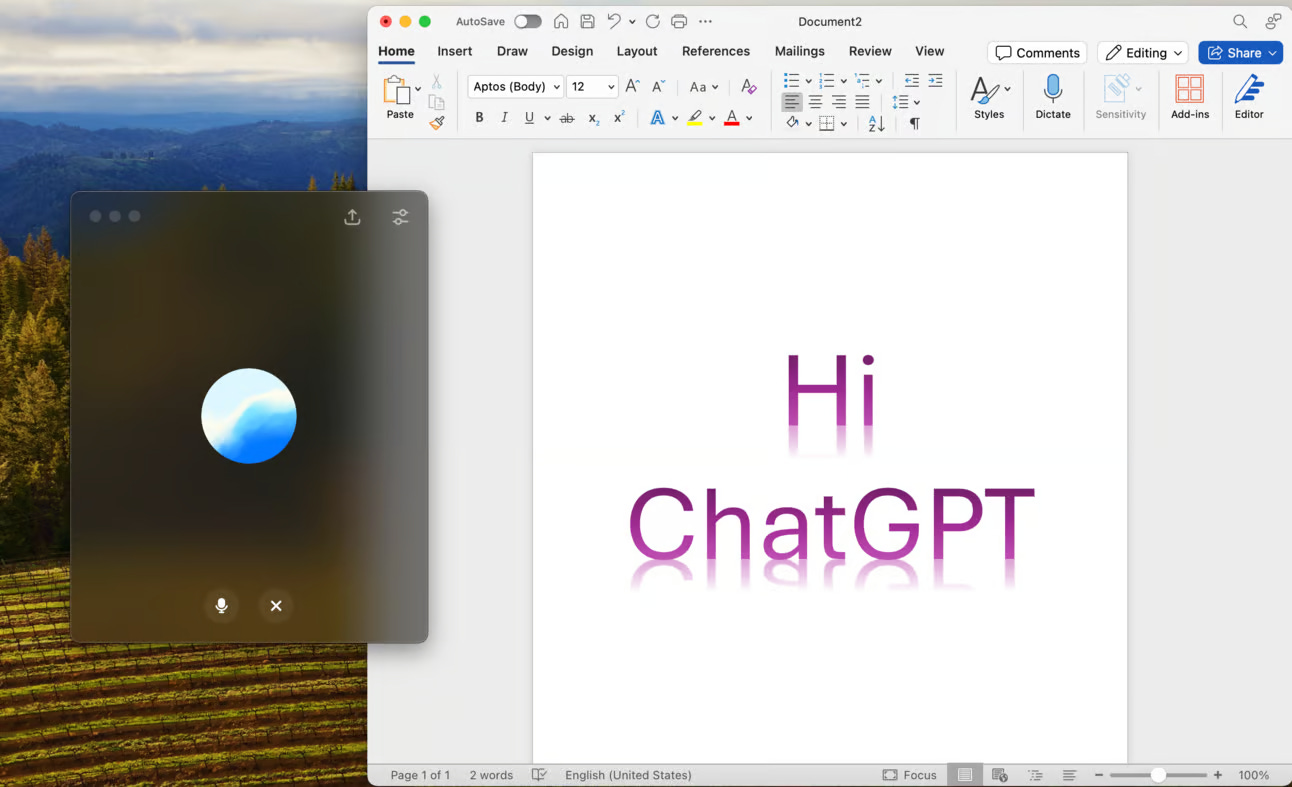Open settings sliders icon in ChatGPT window
The width and height of the screenshot is (1292, 787).
click(x=400, y=217)
